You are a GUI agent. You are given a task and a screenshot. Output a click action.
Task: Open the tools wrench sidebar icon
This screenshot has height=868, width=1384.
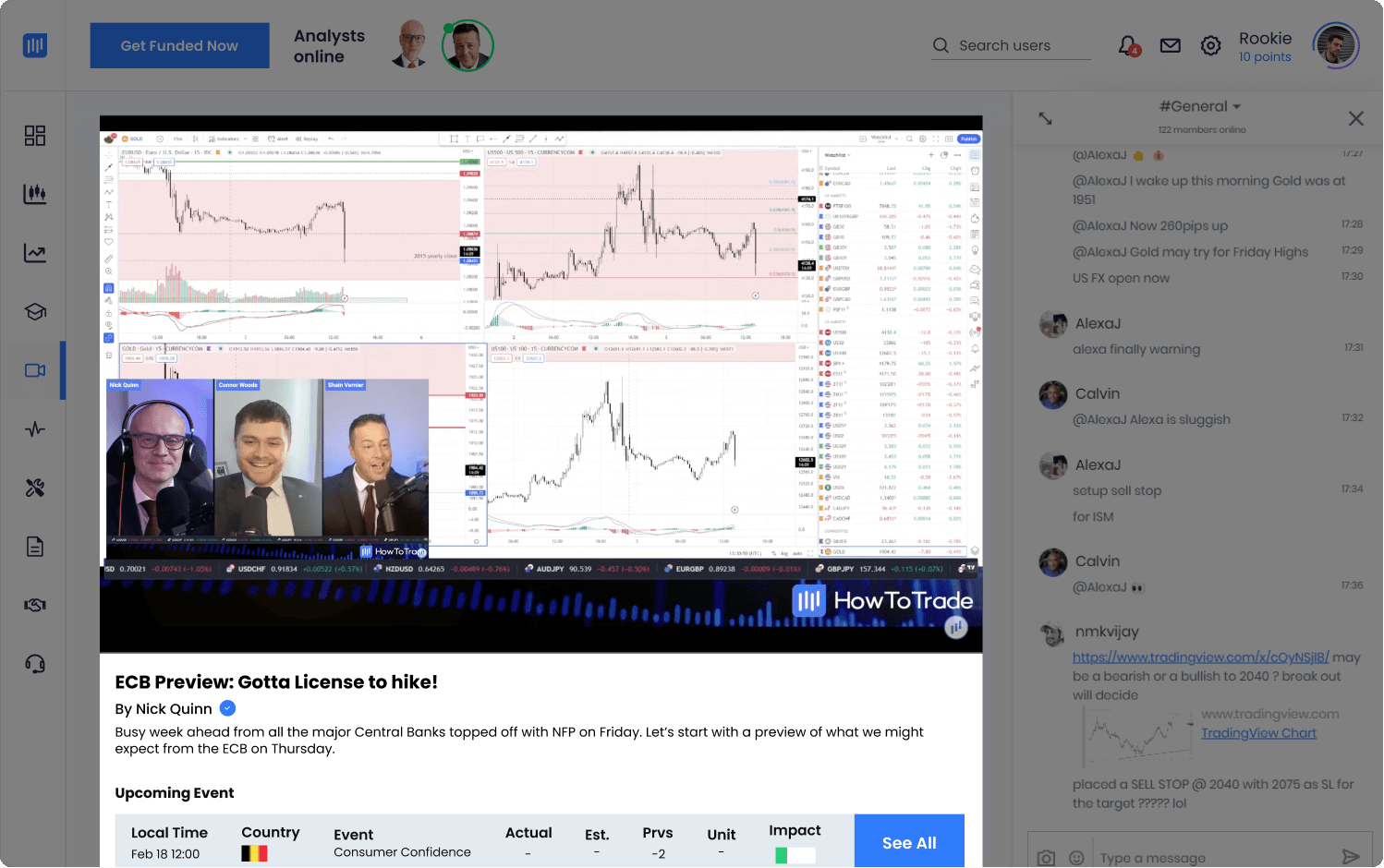[x=35, y=488]
